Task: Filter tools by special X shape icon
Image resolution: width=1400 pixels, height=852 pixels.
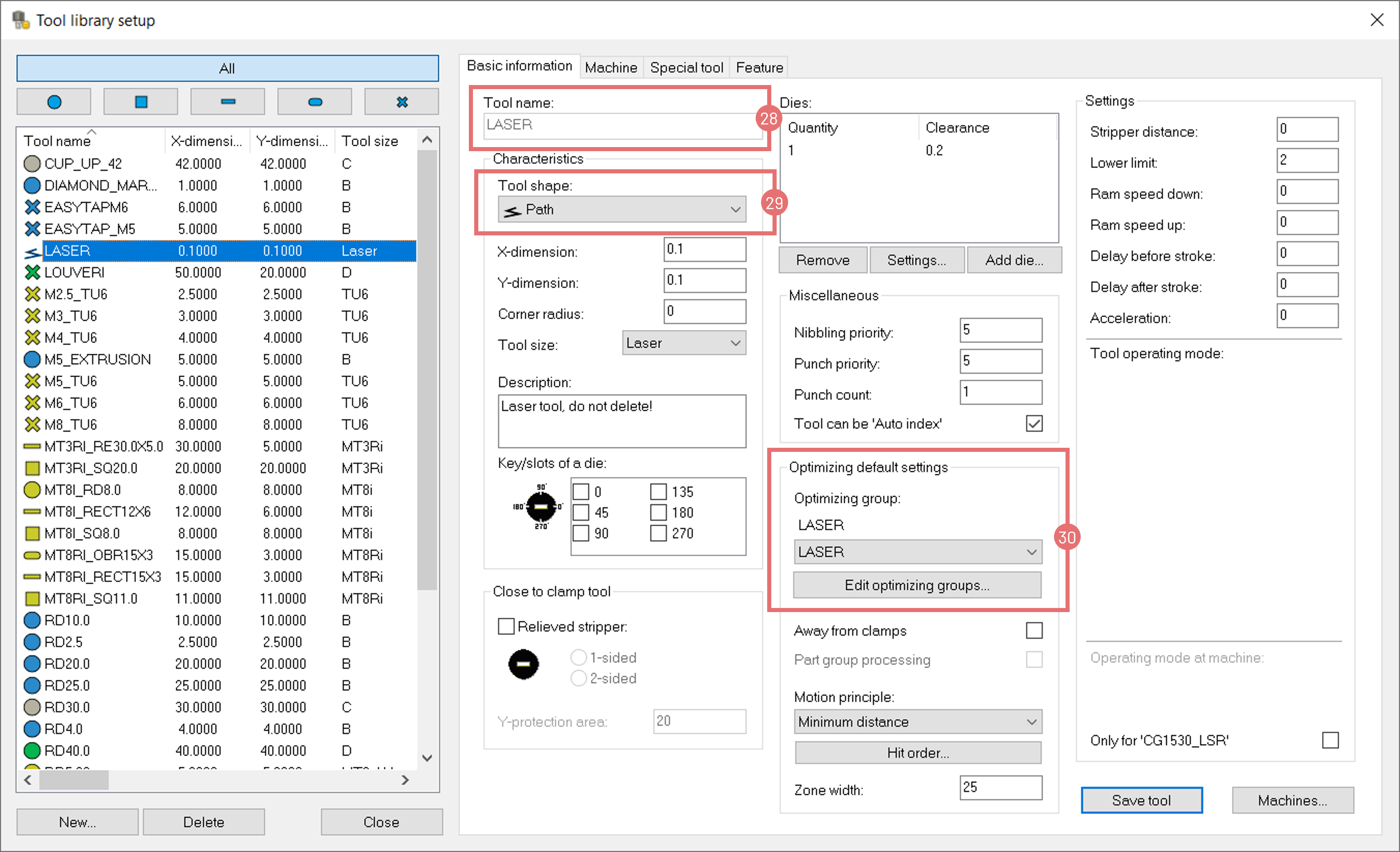Action: (x=402, y=101)
